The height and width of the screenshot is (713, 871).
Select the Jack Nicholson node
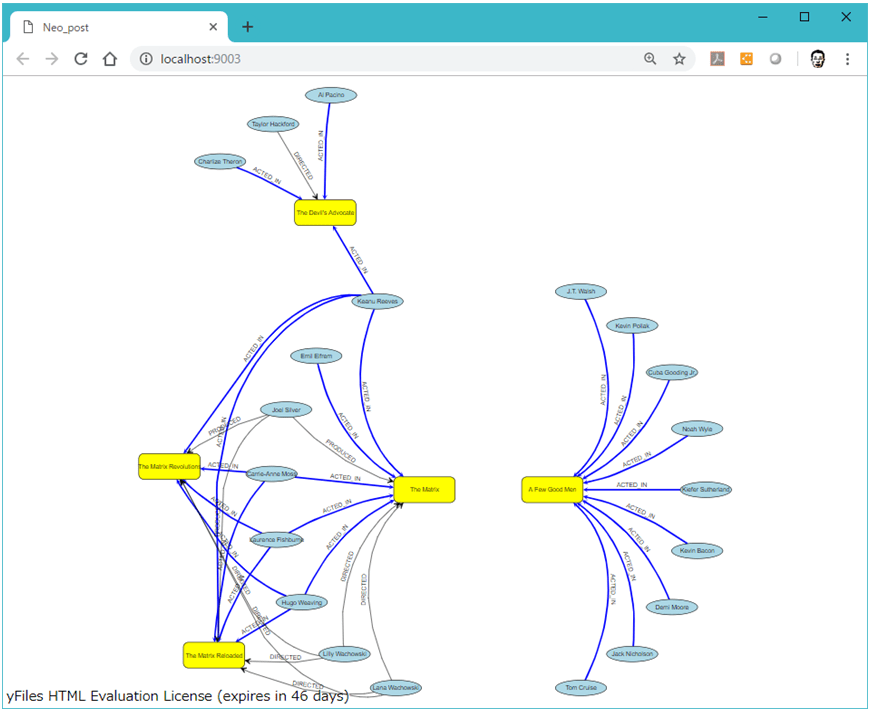(x=632, y=654)
